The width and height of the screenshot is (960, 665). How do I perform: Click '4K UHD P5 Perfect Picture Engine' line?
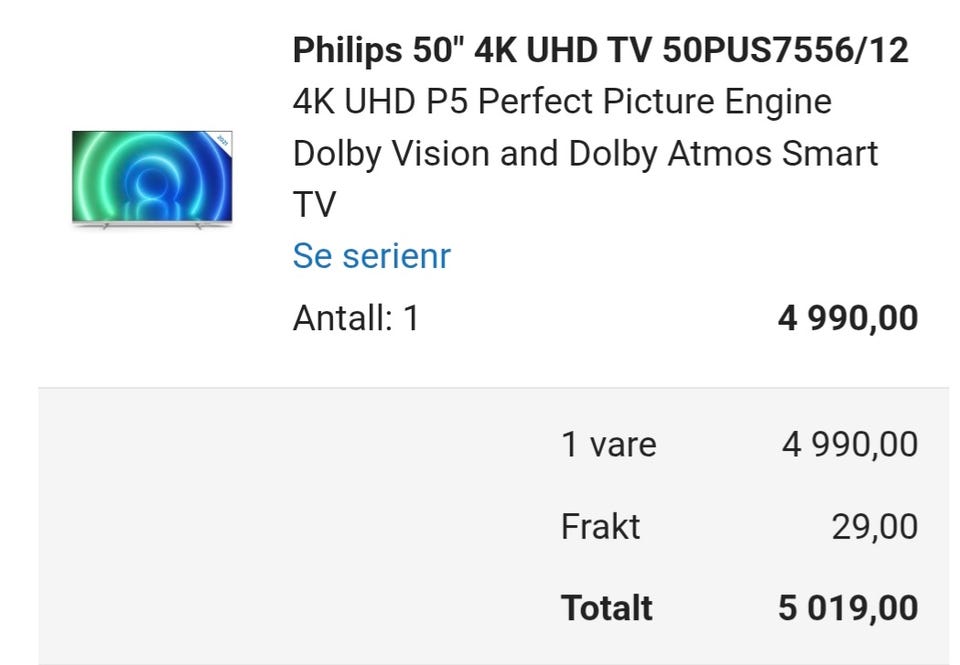tap(562, 102)
